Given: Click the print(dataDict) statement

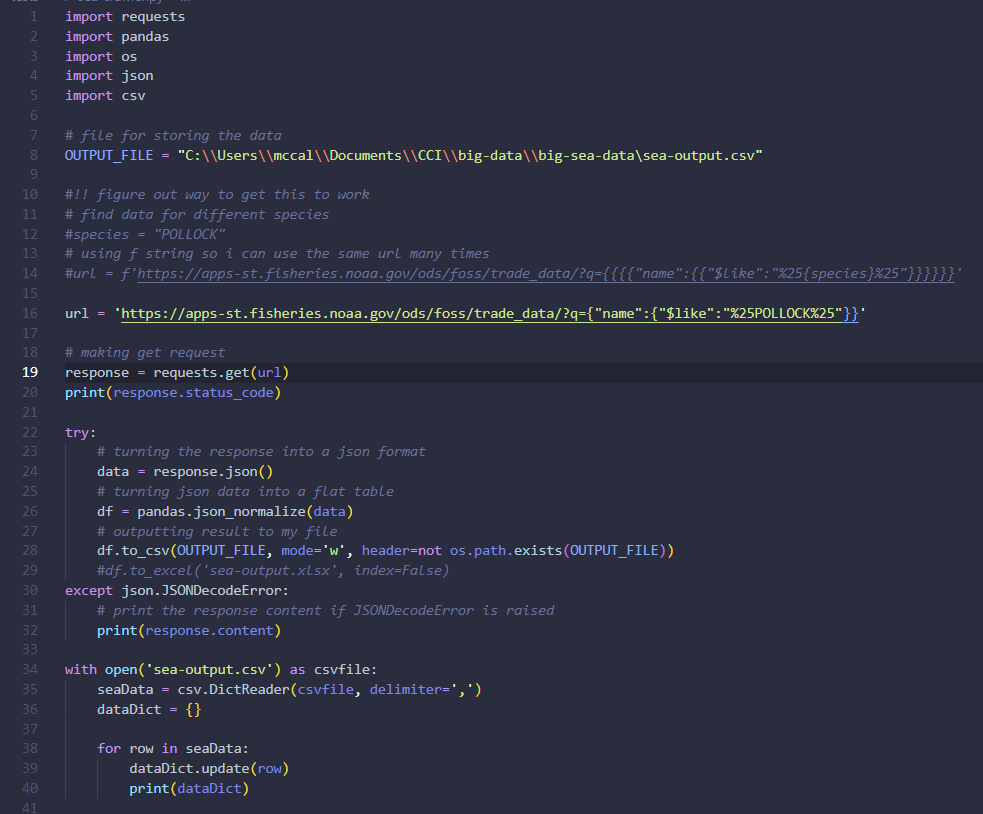Looking at the screenshot, I should tap(189, 788).
